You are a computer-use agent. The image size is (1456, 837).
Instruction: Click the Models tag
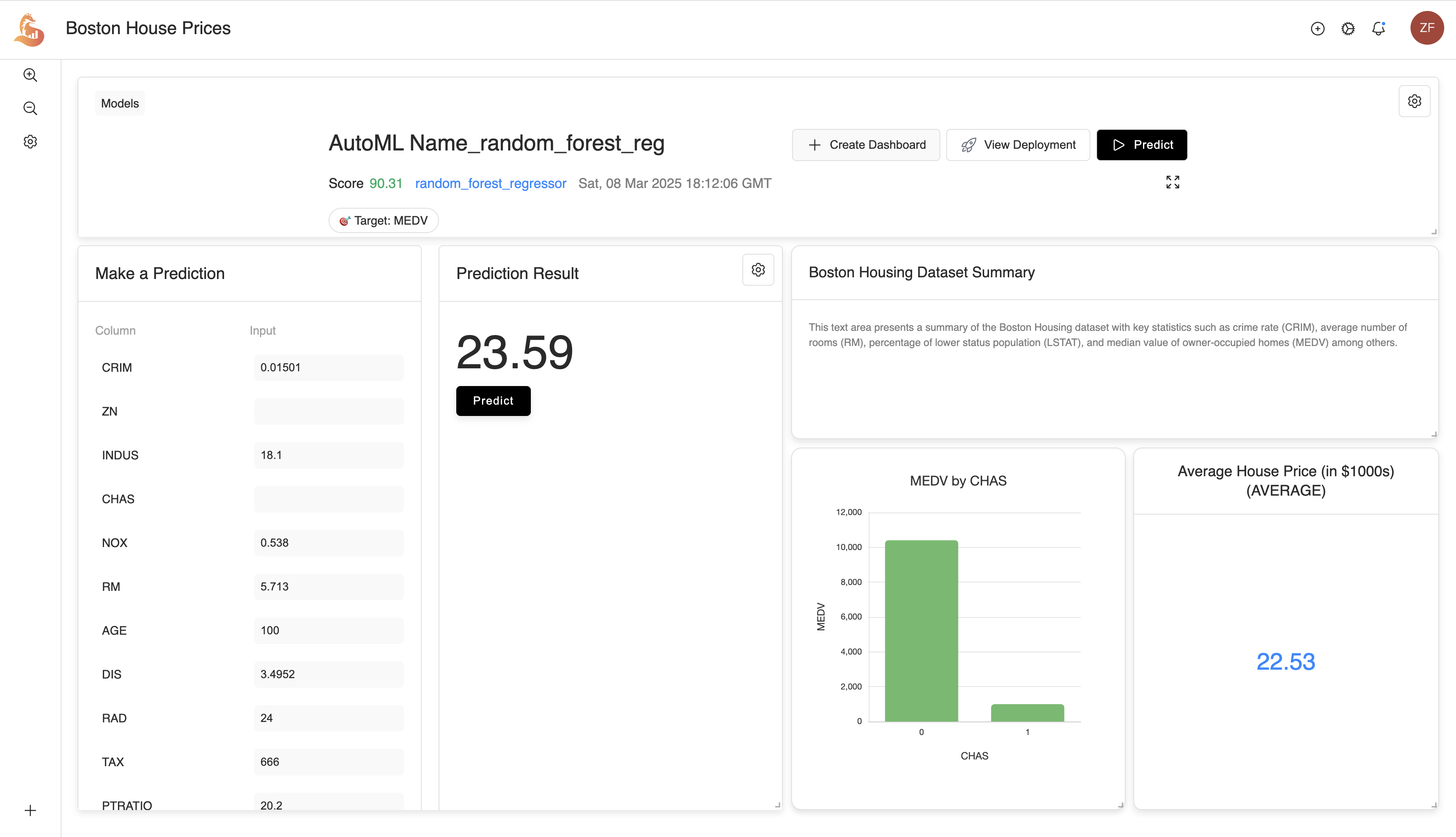pyautogui.click(x=120, y=104)
